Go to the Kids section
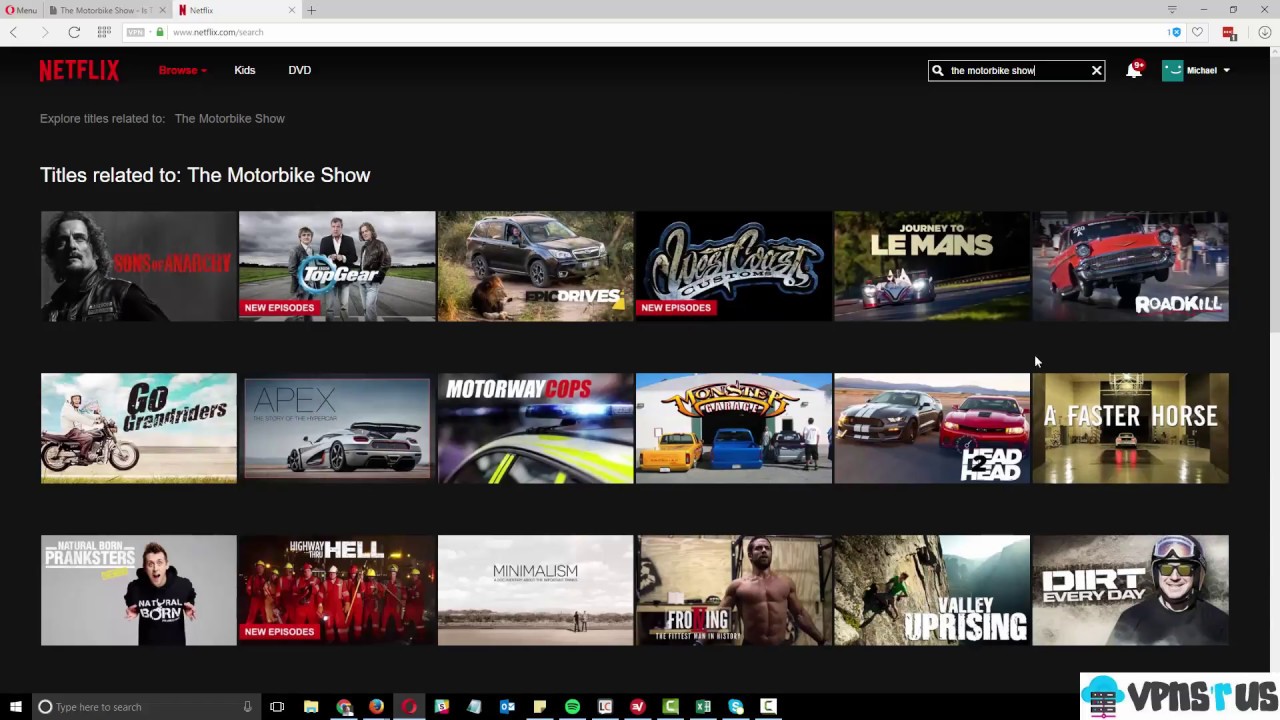 coord(245,70)
